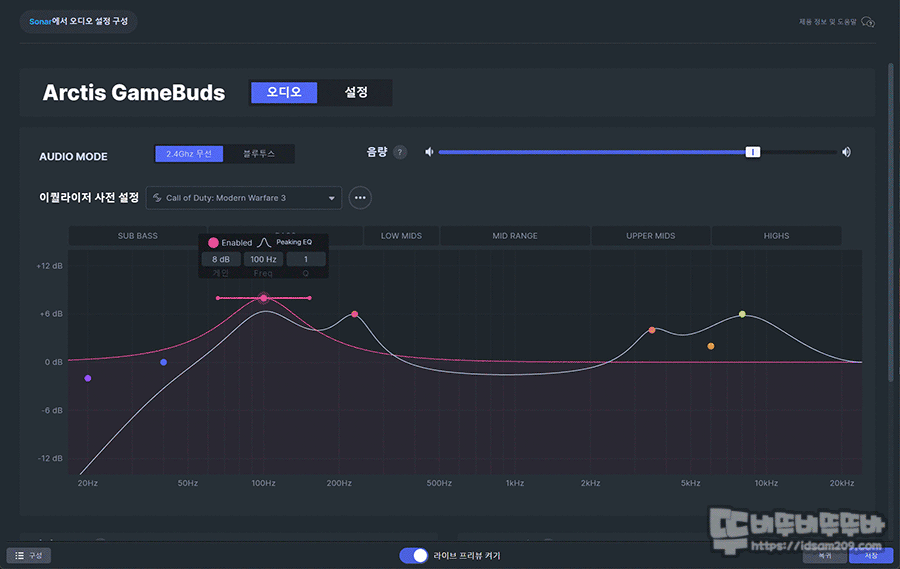The height and width of the screenshot is (569, 900).
Task: Click the 이퀄라이저 사전 설정 label
Action: coord(89,198)
